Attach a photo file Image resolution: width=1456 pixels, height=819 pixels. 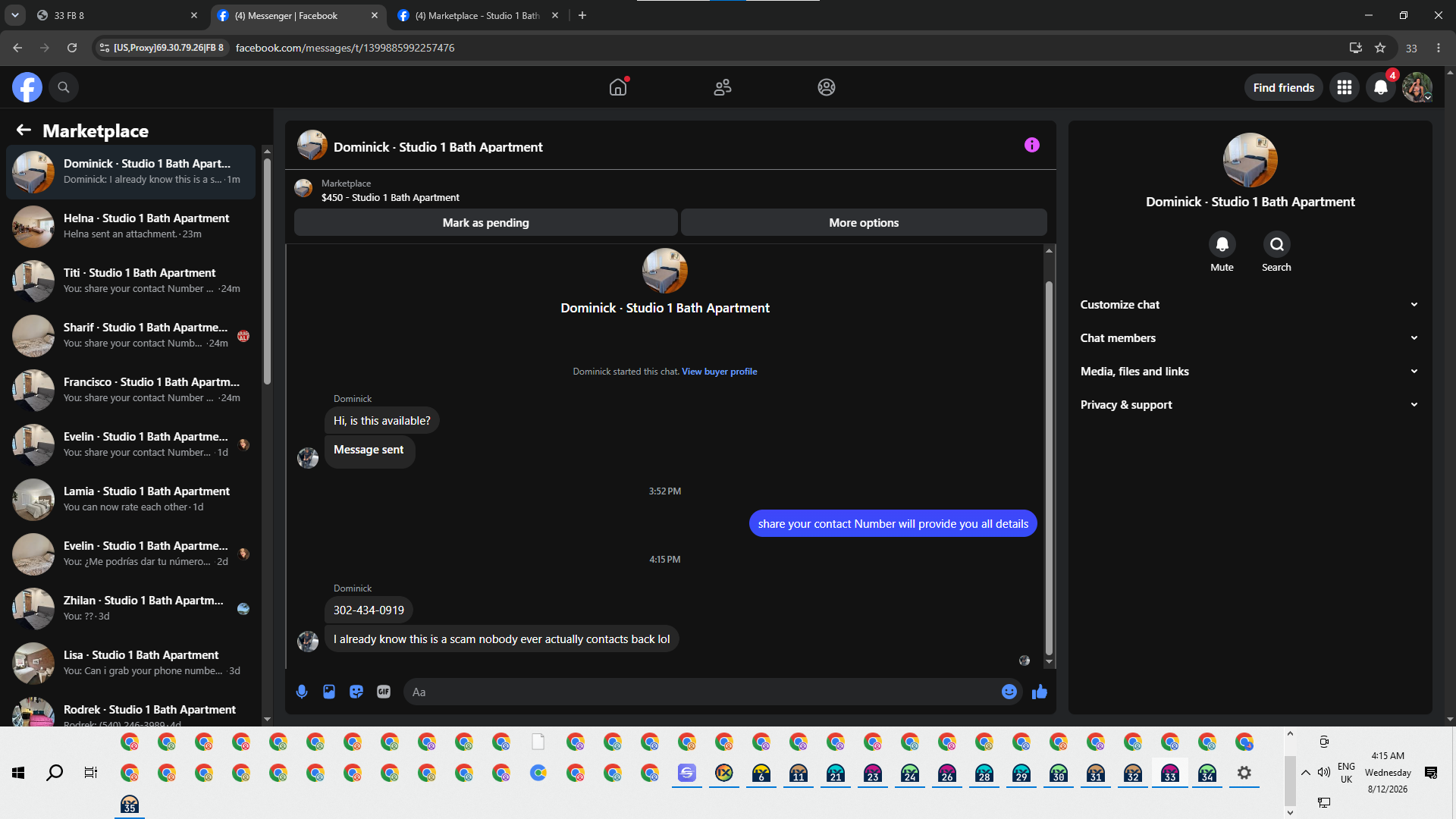(329, 692)
